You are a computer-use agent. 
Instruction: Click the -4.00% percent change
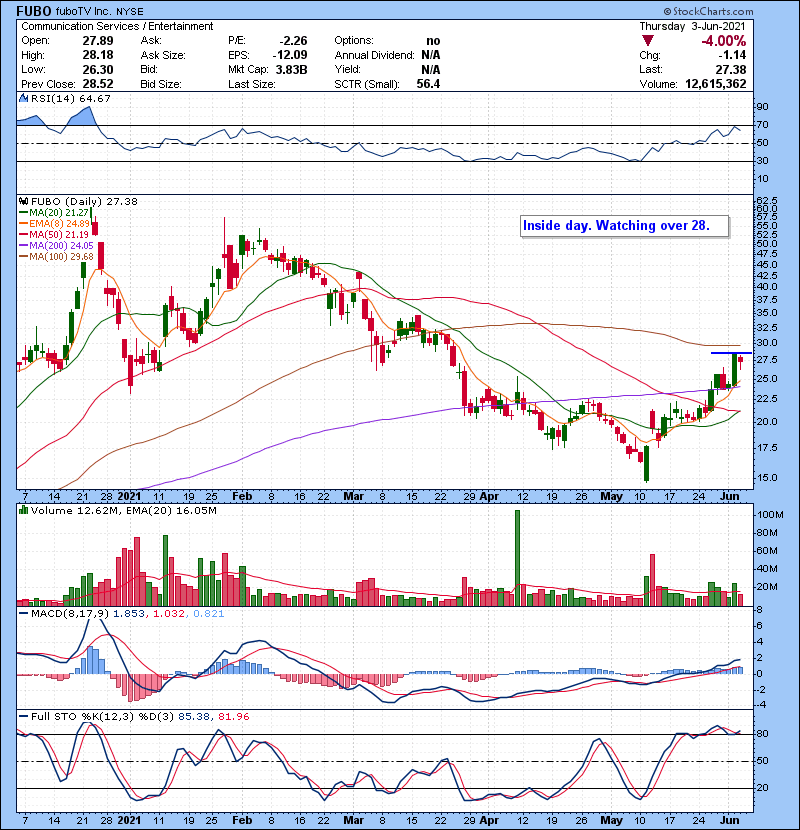click(723, 41)
